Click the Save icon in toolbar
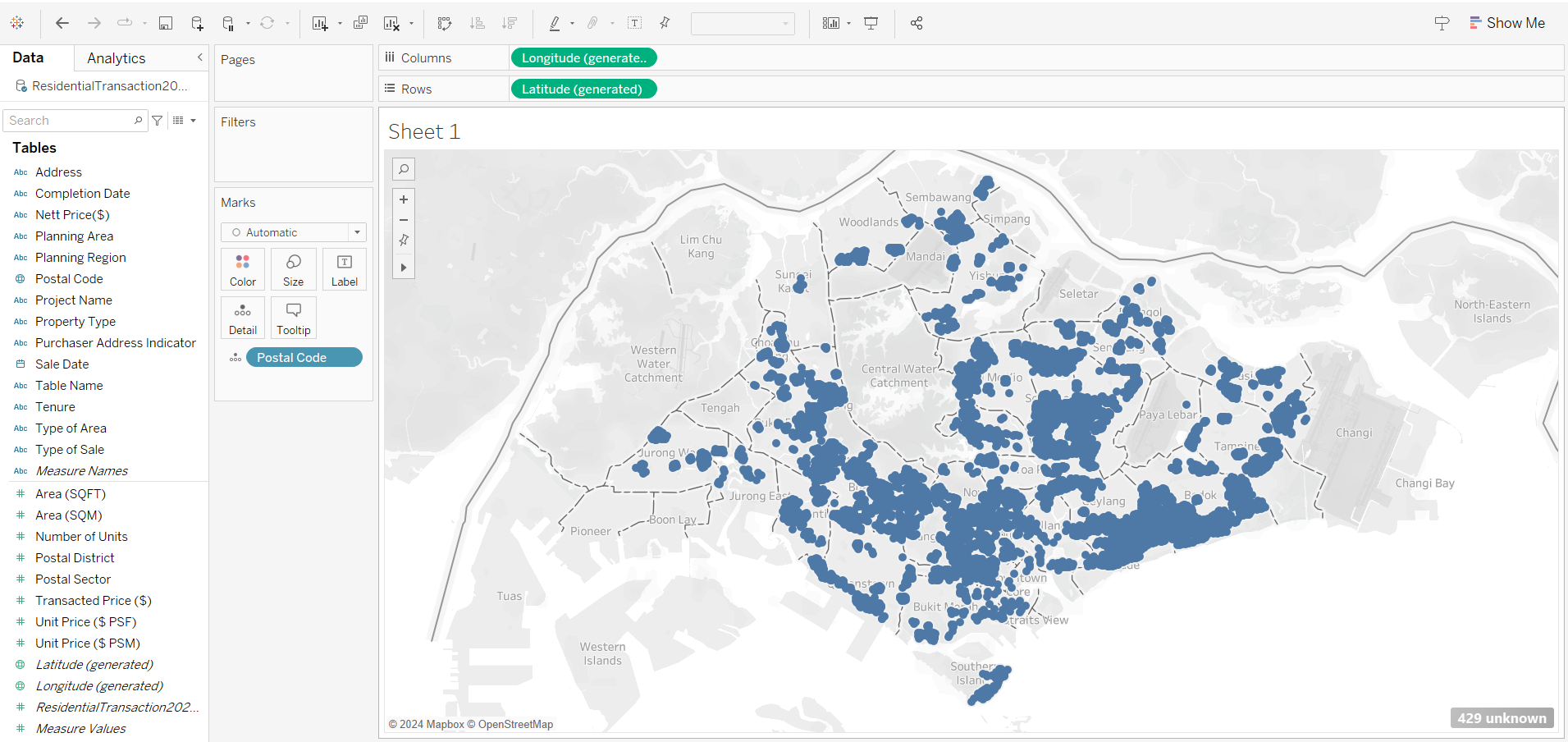This screenshot has height=742, width=1568. [166, 23]
